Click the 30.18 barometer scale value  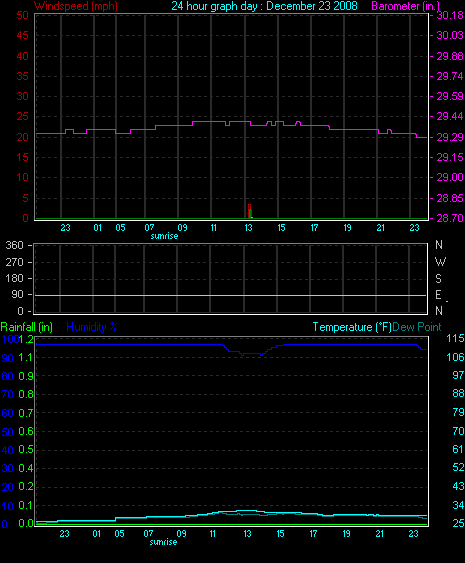[x=450, y=15]
